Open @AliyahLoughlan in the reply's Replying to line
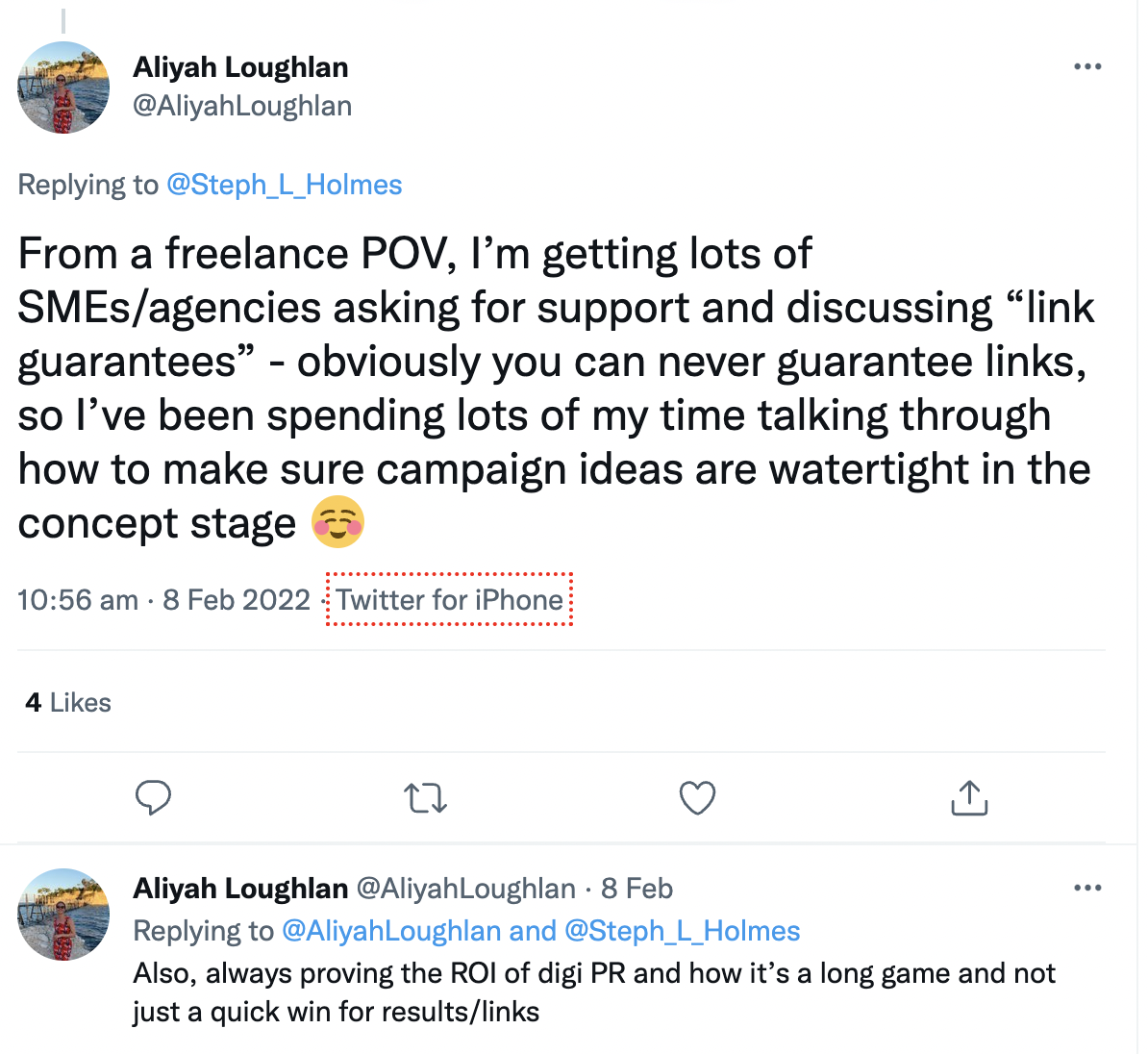This screenshot has height=1054, width=1148. coord(391,931)
